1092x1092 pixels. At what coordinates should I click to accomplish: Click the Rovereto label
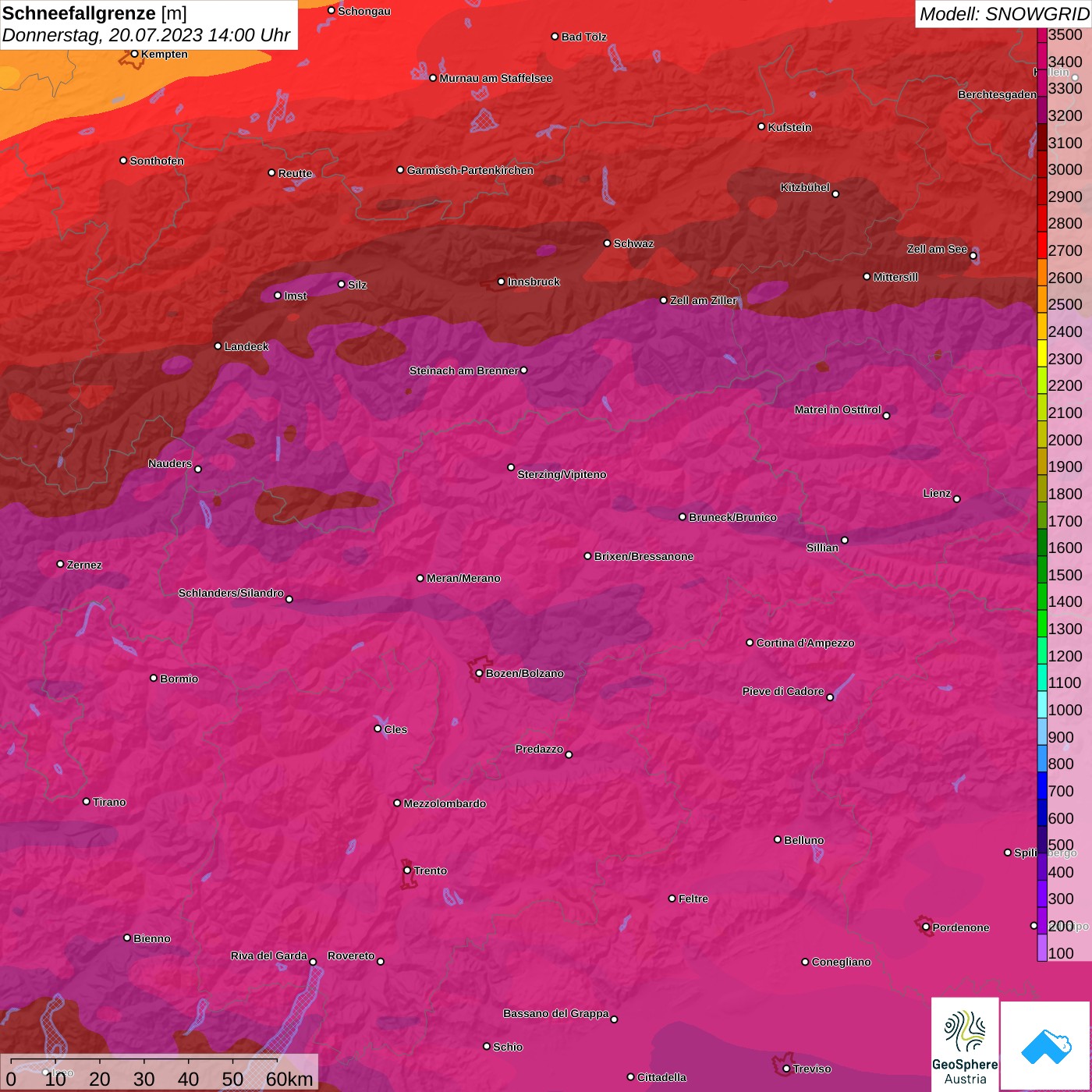click(x=351, y=955)
